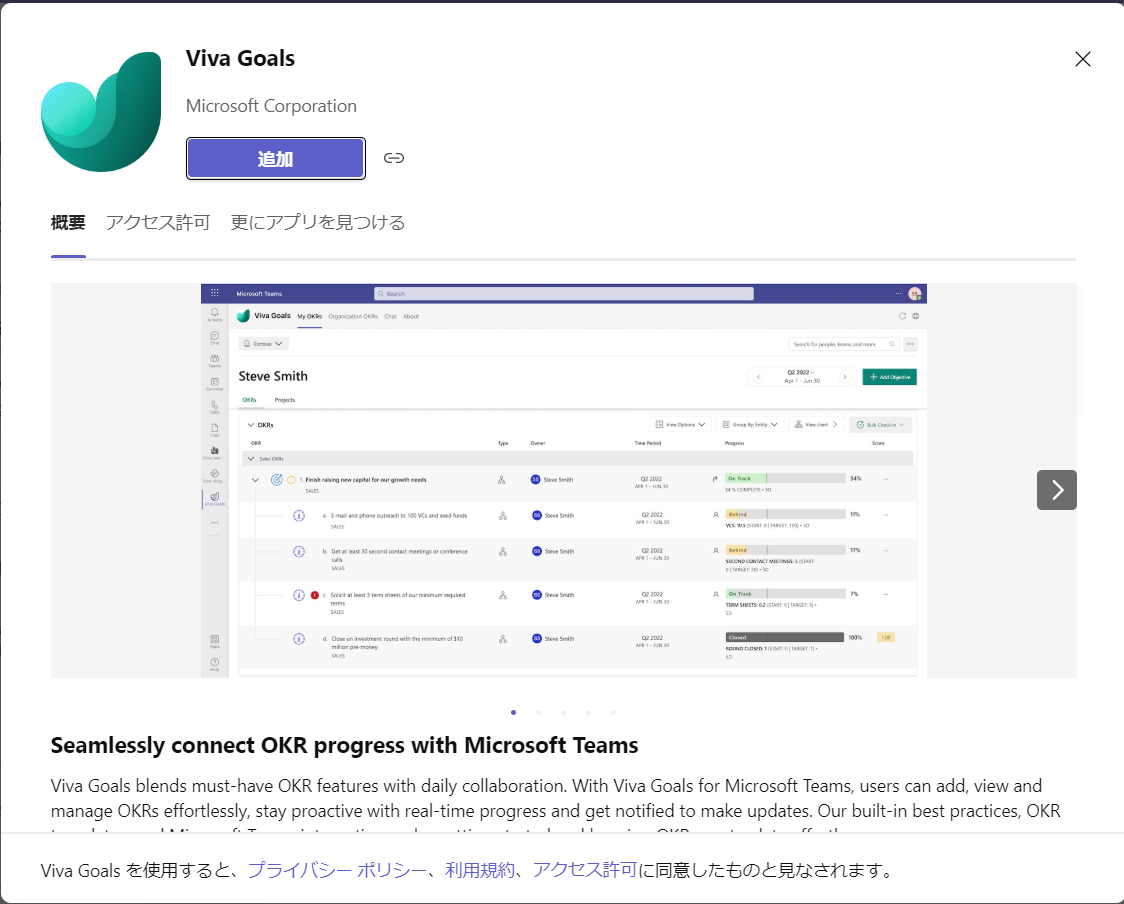Open the 利用規約 link
This screenshot has height=904, width=1124.
(480, 870)
